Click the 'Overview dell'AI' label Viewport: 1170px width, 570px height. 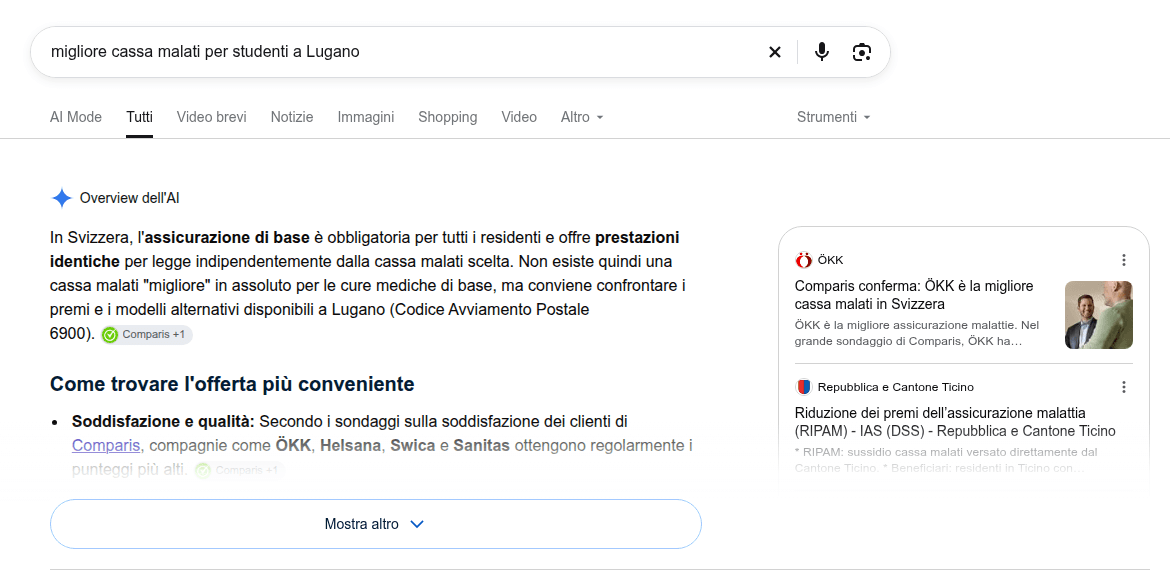129,198
